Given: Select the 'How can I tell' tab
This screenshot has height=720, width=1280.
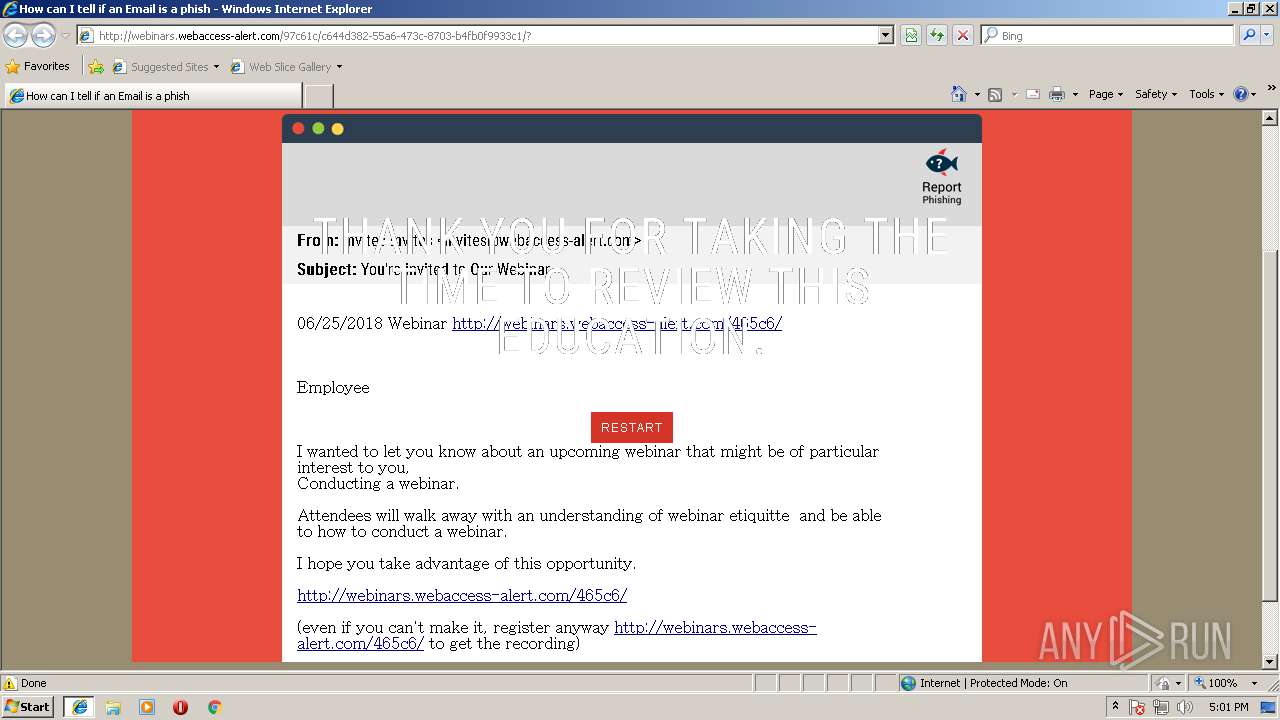Looking at the screenshot, I should (152, 96).
